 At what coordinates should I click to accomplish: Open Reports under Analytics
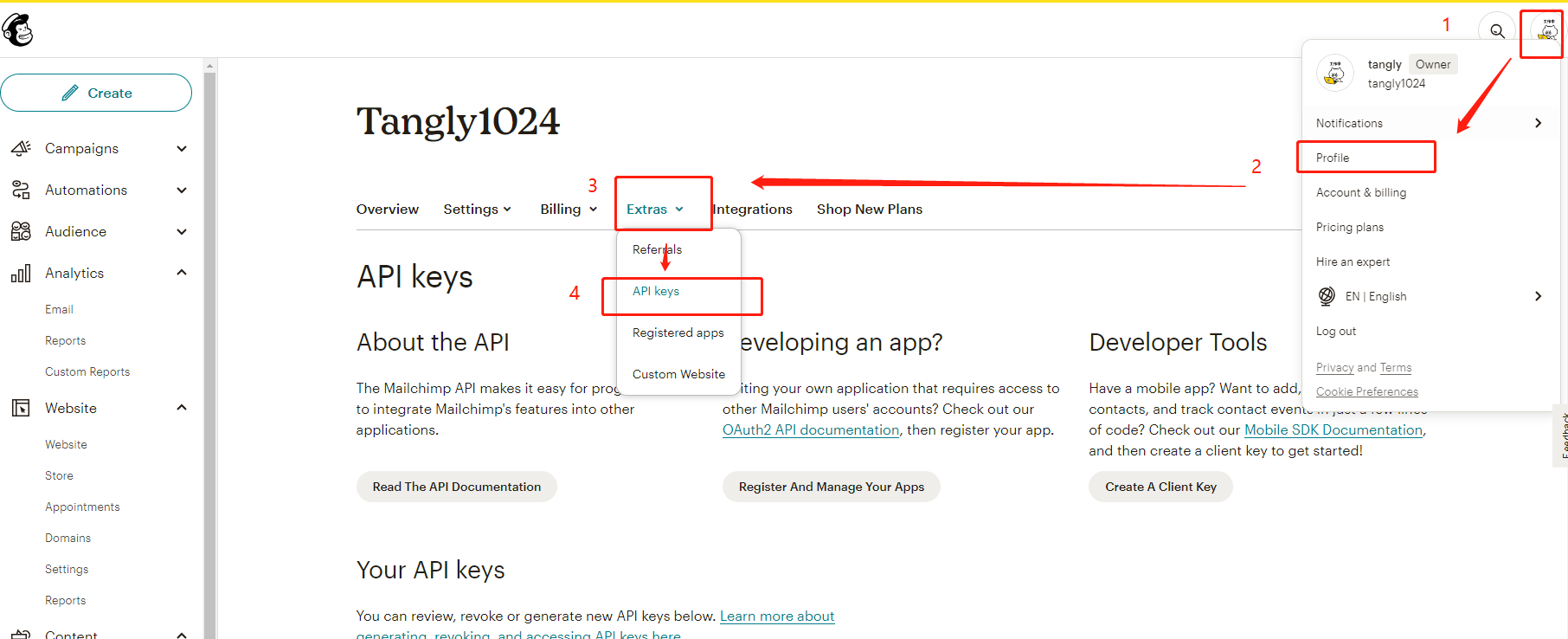click(66, 340)
